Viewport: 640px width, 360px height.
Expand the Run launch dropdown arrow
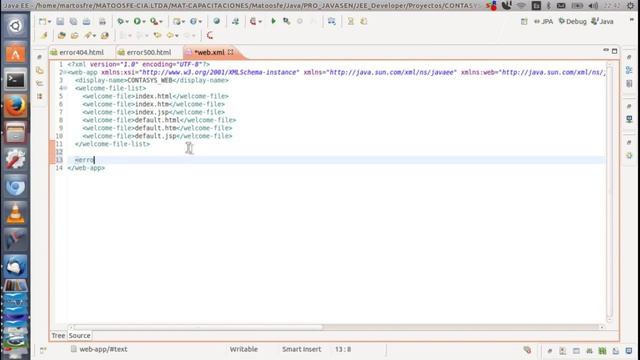(144, 22)
